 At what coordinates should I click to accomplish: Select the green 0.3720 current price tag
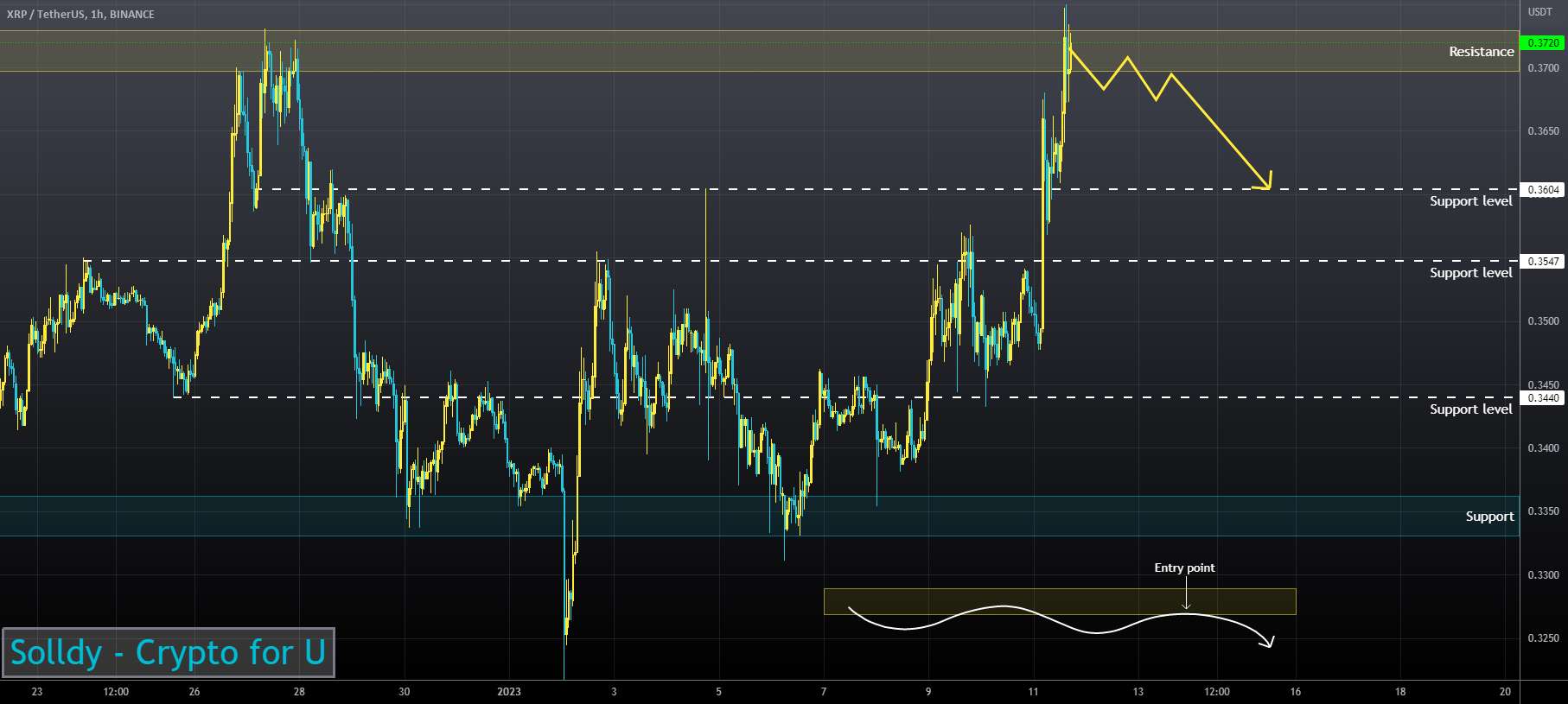[1543, 42]
